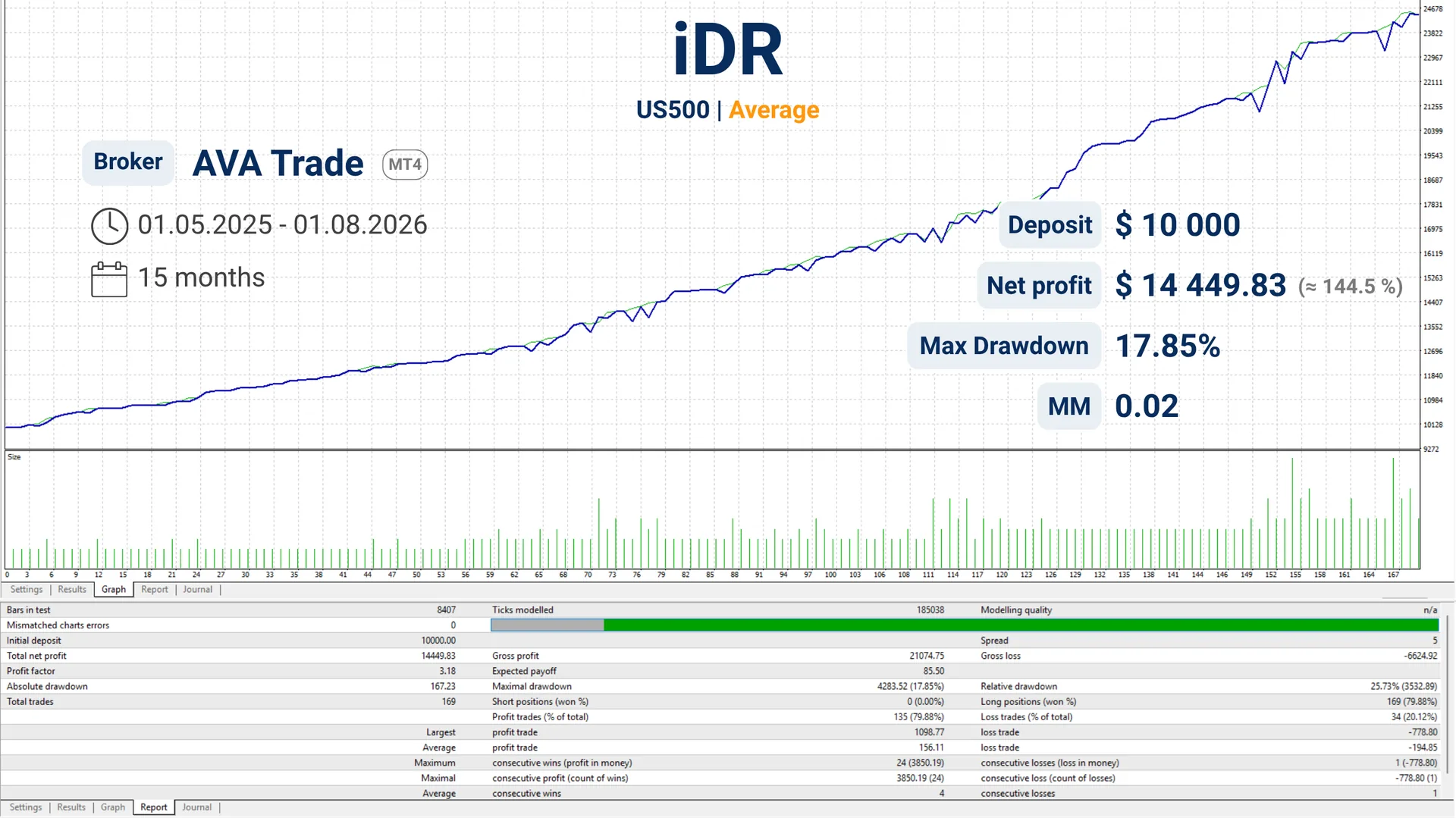Click the 'Bars in test' value 8407
This screenshot has width=1456, height=818.
[x=447, y=610]
